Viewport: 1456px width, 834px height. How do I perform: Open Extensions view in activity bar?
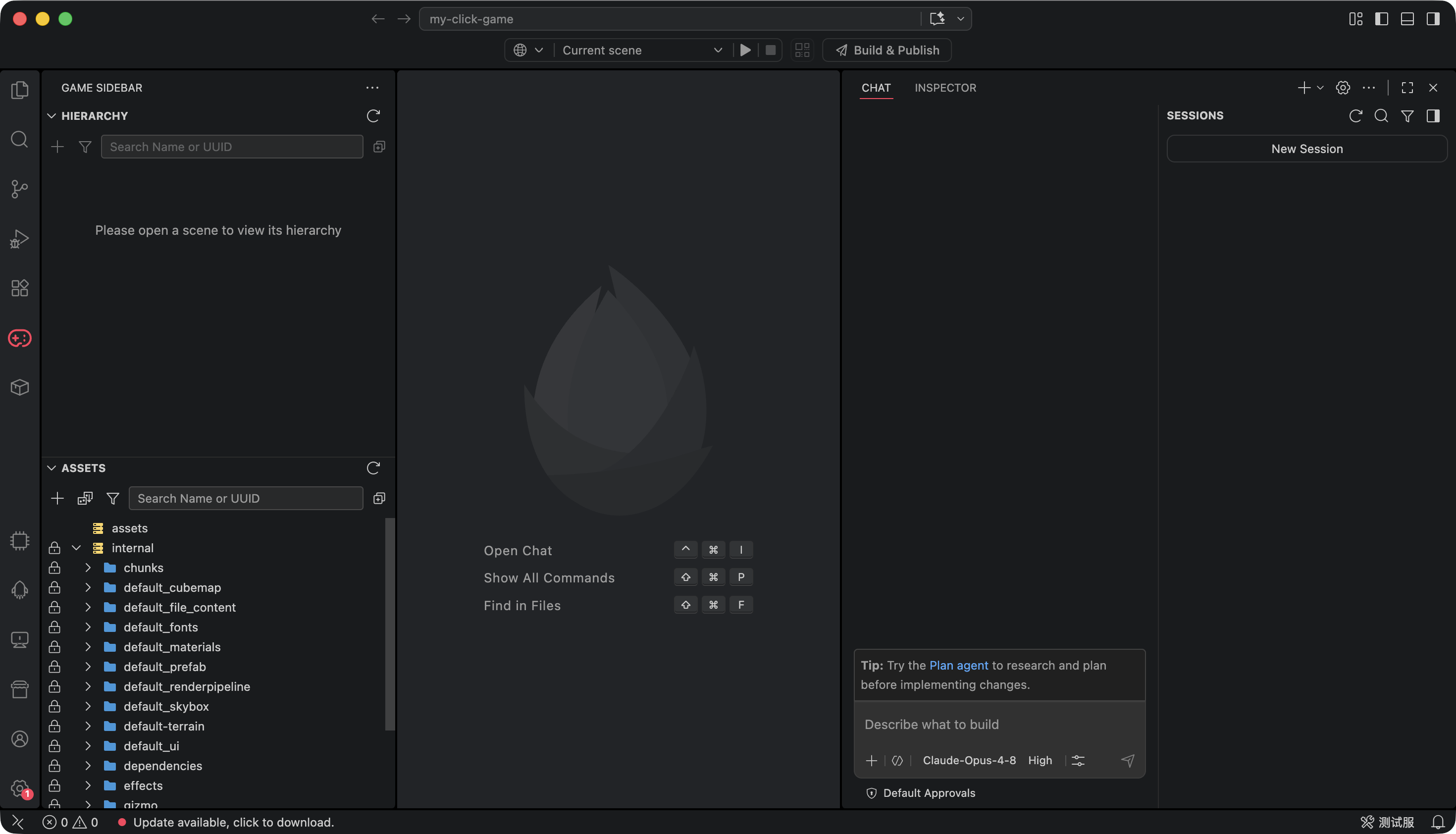click(19, 288)
